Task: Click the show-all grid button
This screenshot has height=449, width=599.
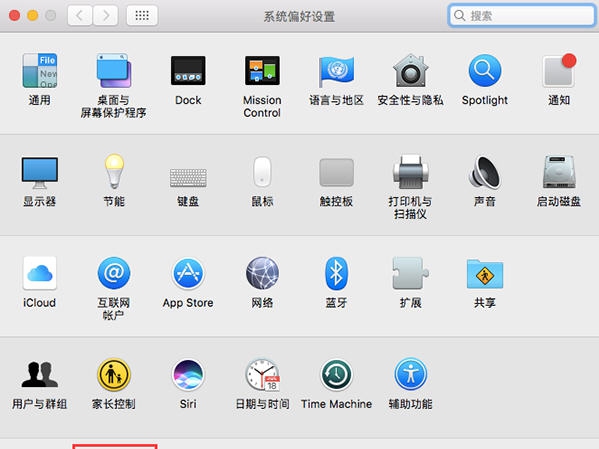Action: pos(142,16)
